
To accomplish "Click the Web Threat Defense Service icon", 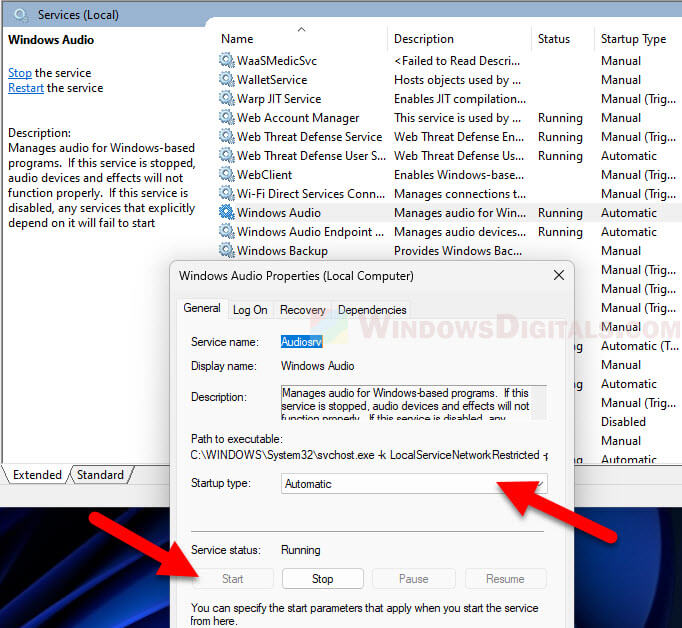I will coord(227,137).
